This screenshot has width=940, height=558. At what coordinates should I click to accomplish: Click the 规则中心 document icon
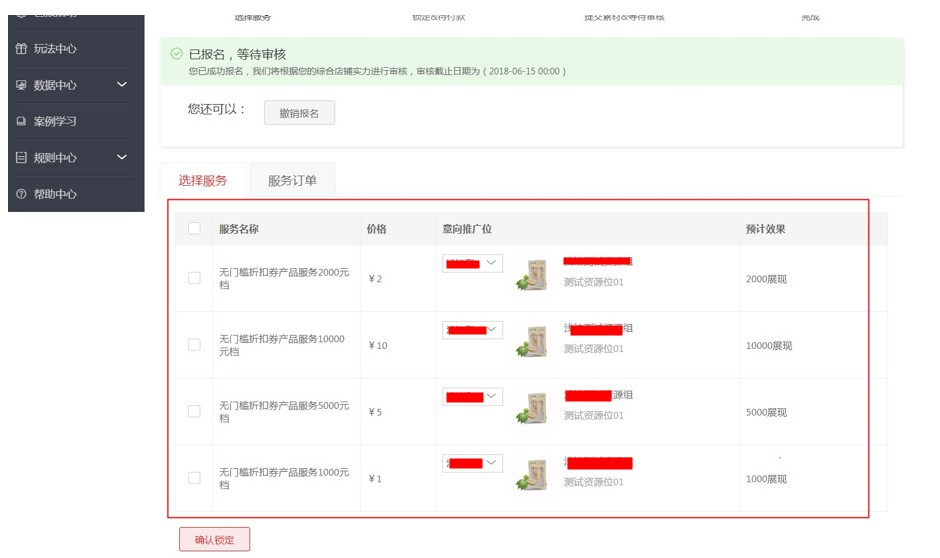pos(21,158)
